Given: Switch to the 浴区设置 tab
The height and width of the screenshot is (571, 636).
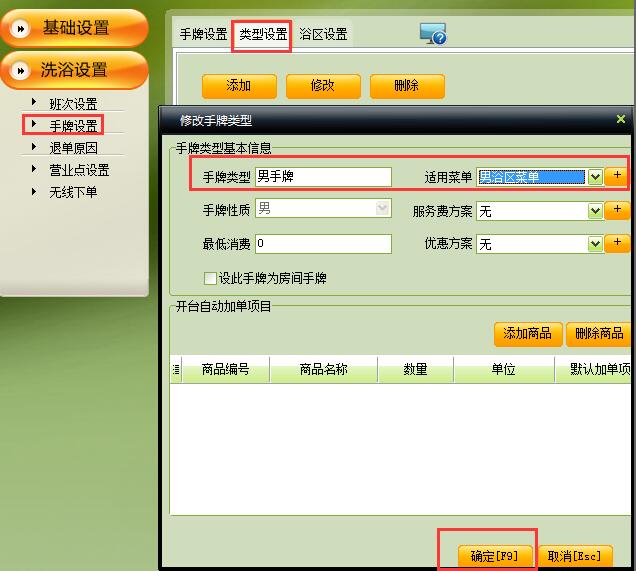Looking at the screenshot, I should coord(323,34).
